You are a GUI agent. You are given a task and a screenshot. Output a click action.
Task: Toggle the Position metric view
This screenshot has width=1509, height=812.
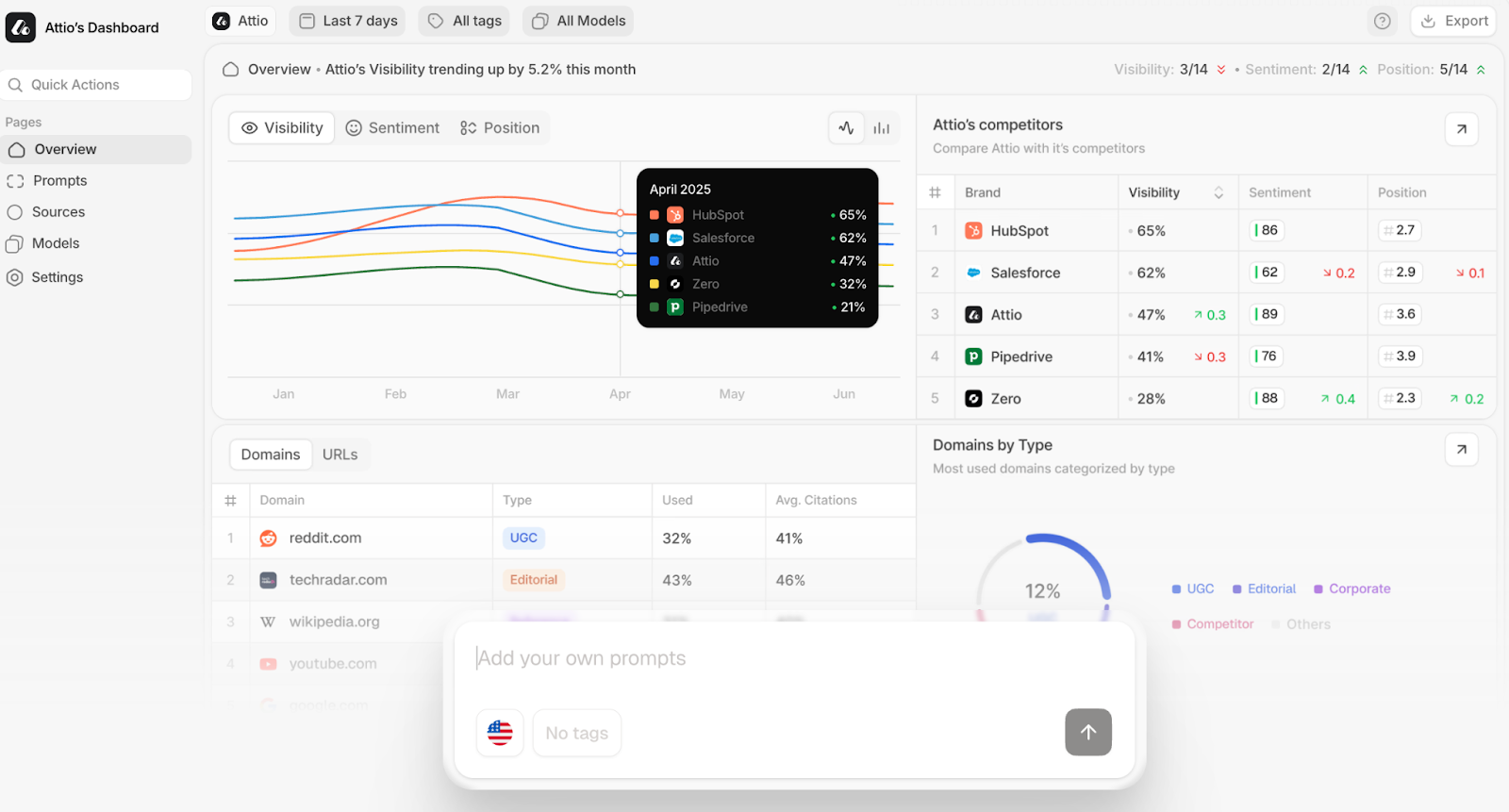(x=500, y=128)
